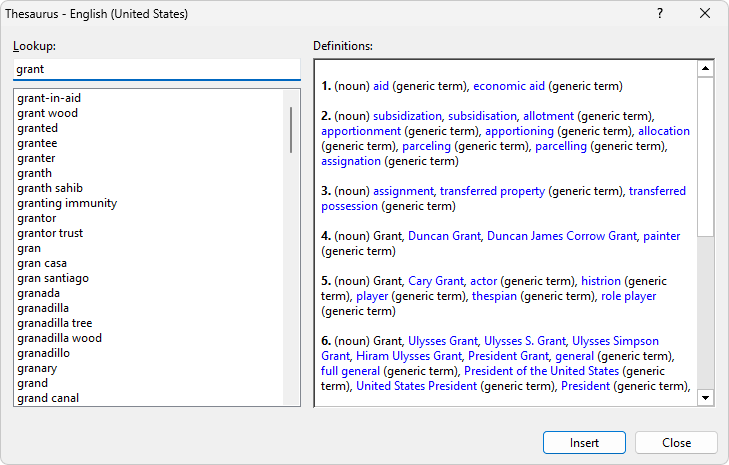Click the 'painter' link
729x465 pixels.
(x=662, y=236)
